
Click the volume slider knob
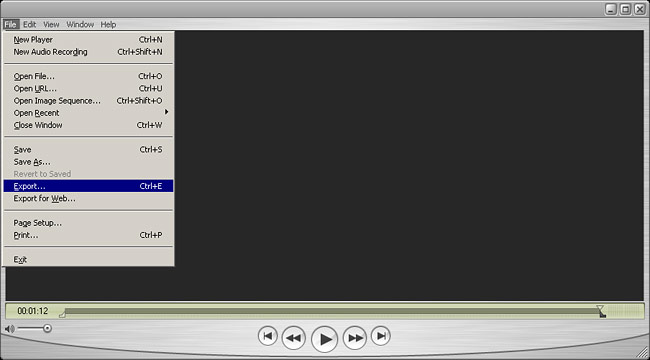[x=48, y=328]
